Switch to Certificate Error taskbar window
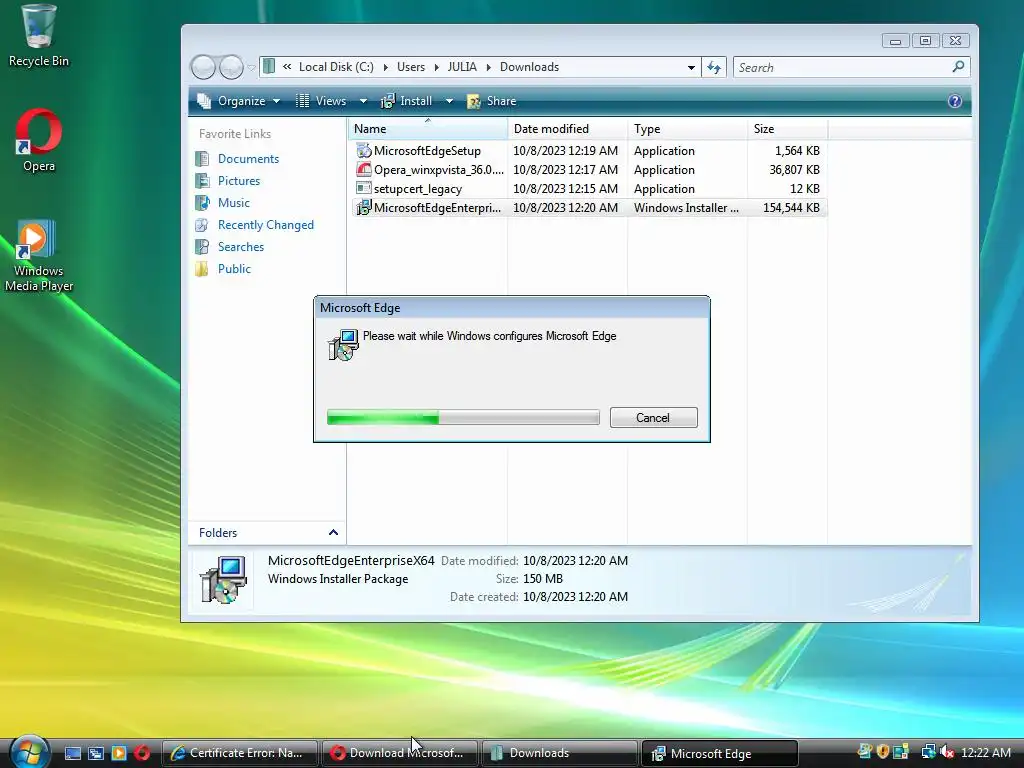The height and width of the screenshot is (768, 1024). coord(239,753)
